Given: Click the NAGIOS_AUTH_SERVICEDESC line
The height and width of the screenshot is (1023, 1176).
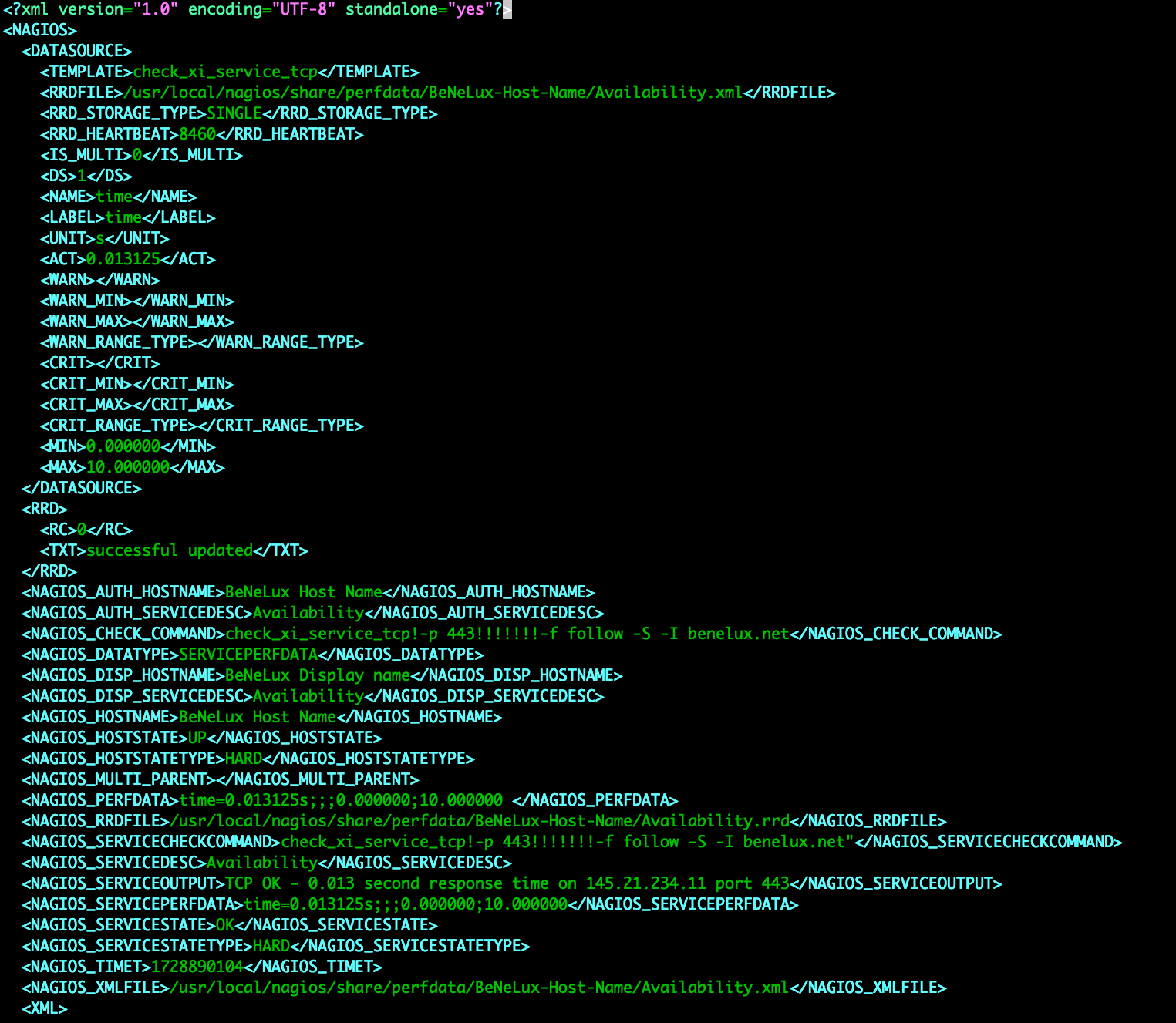Looking at the screenshot, I should (313, 613).
